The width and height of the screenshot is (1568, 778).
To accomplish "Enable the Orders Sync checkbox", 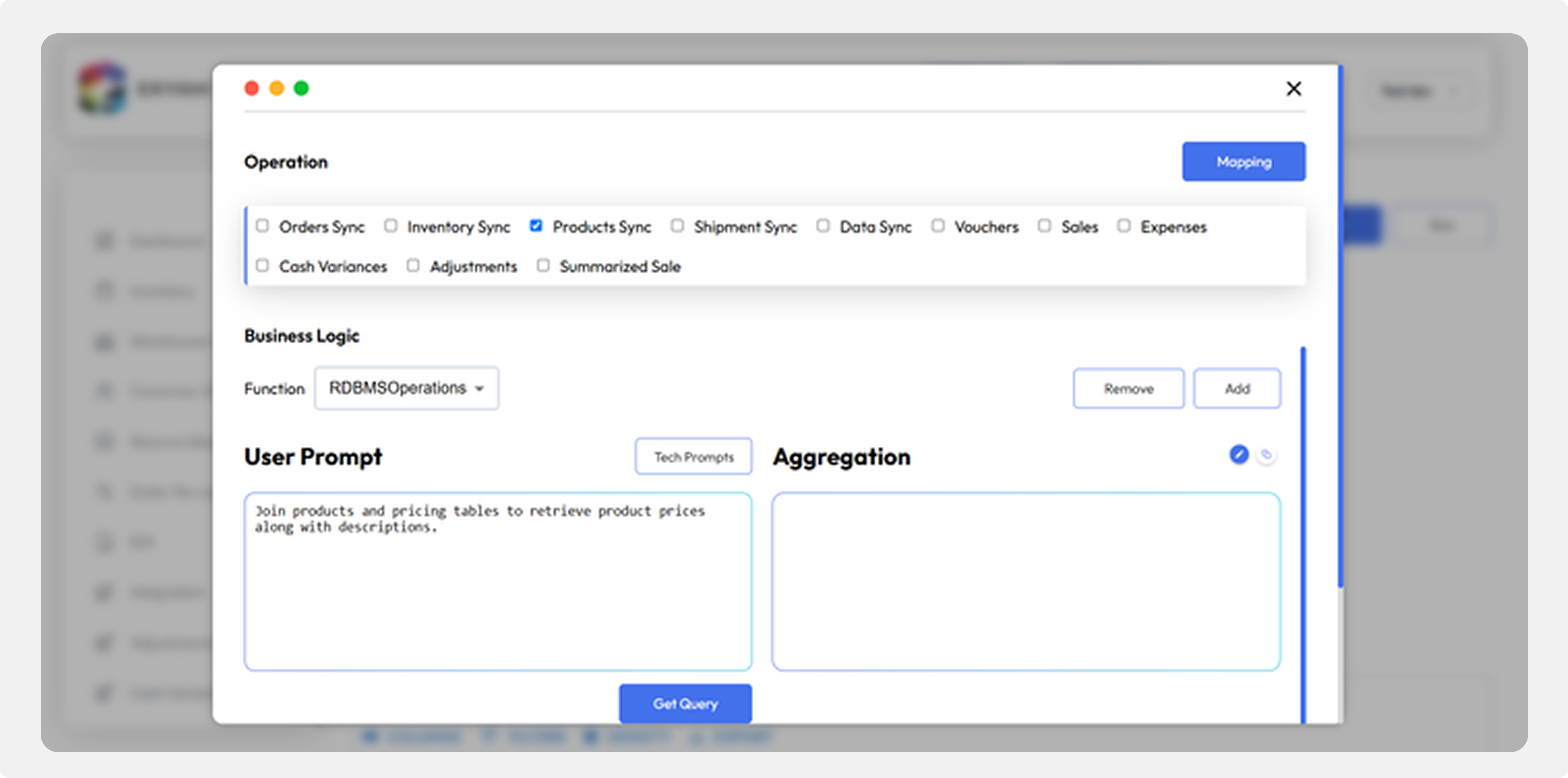I will (x=262, y=226).
